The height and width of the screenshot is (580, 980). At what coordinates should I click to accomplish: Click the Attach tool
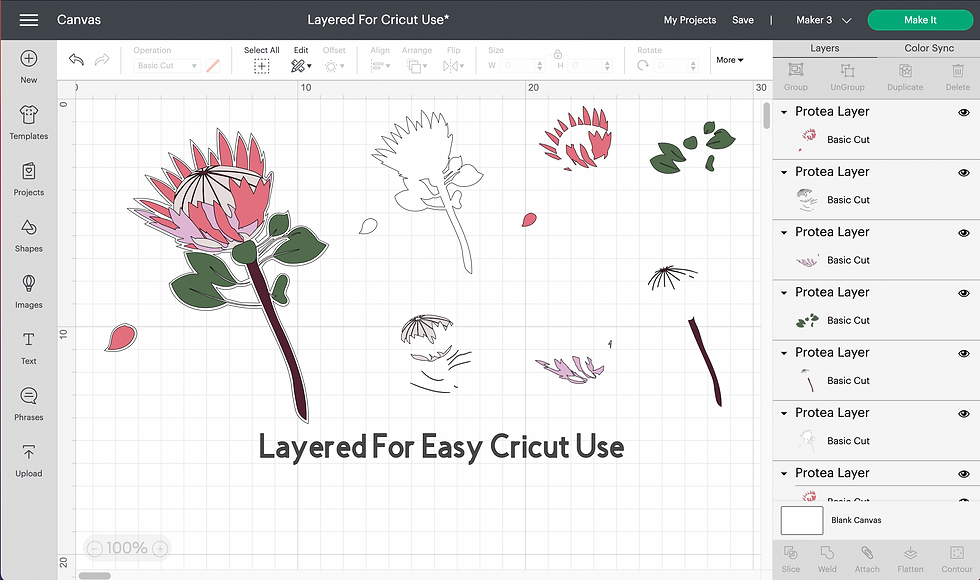click(x=867, y=559)
